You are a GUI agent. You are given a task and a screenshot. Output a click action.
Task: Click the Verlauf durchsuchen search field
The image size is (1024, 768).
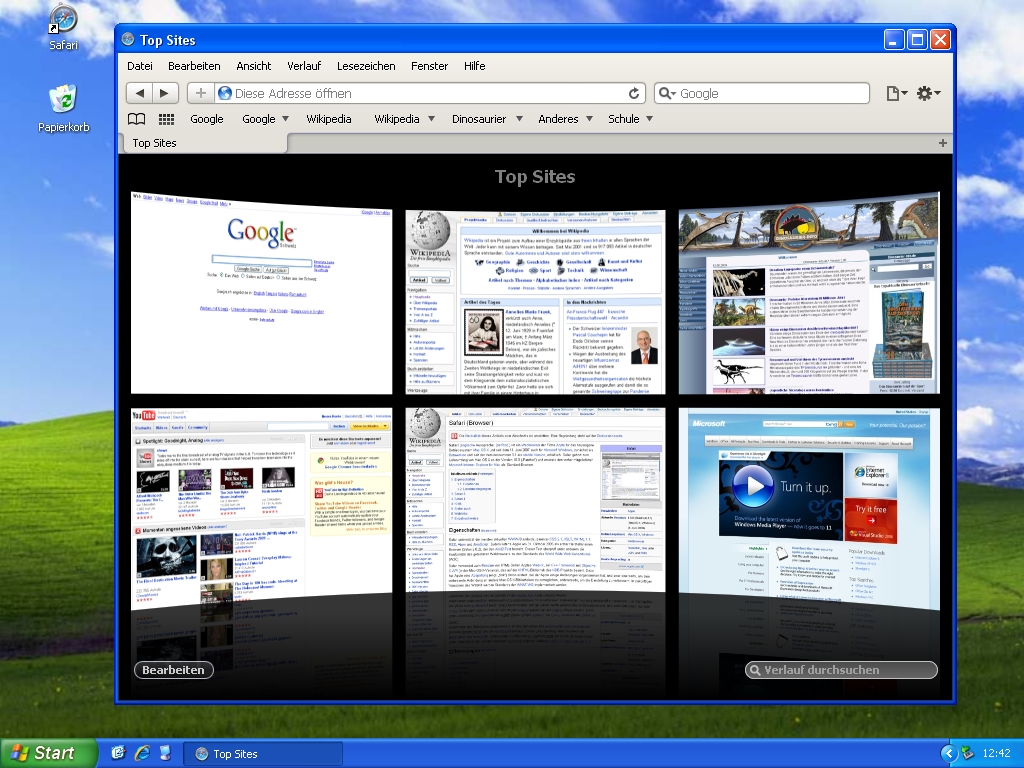841,669
